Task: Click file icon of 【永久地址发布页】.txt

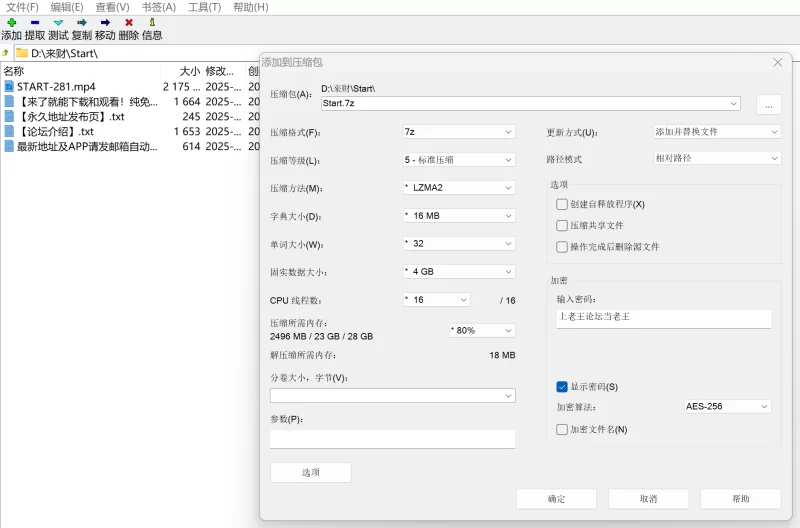Action: pyautogui.click(x=9, y=116)
